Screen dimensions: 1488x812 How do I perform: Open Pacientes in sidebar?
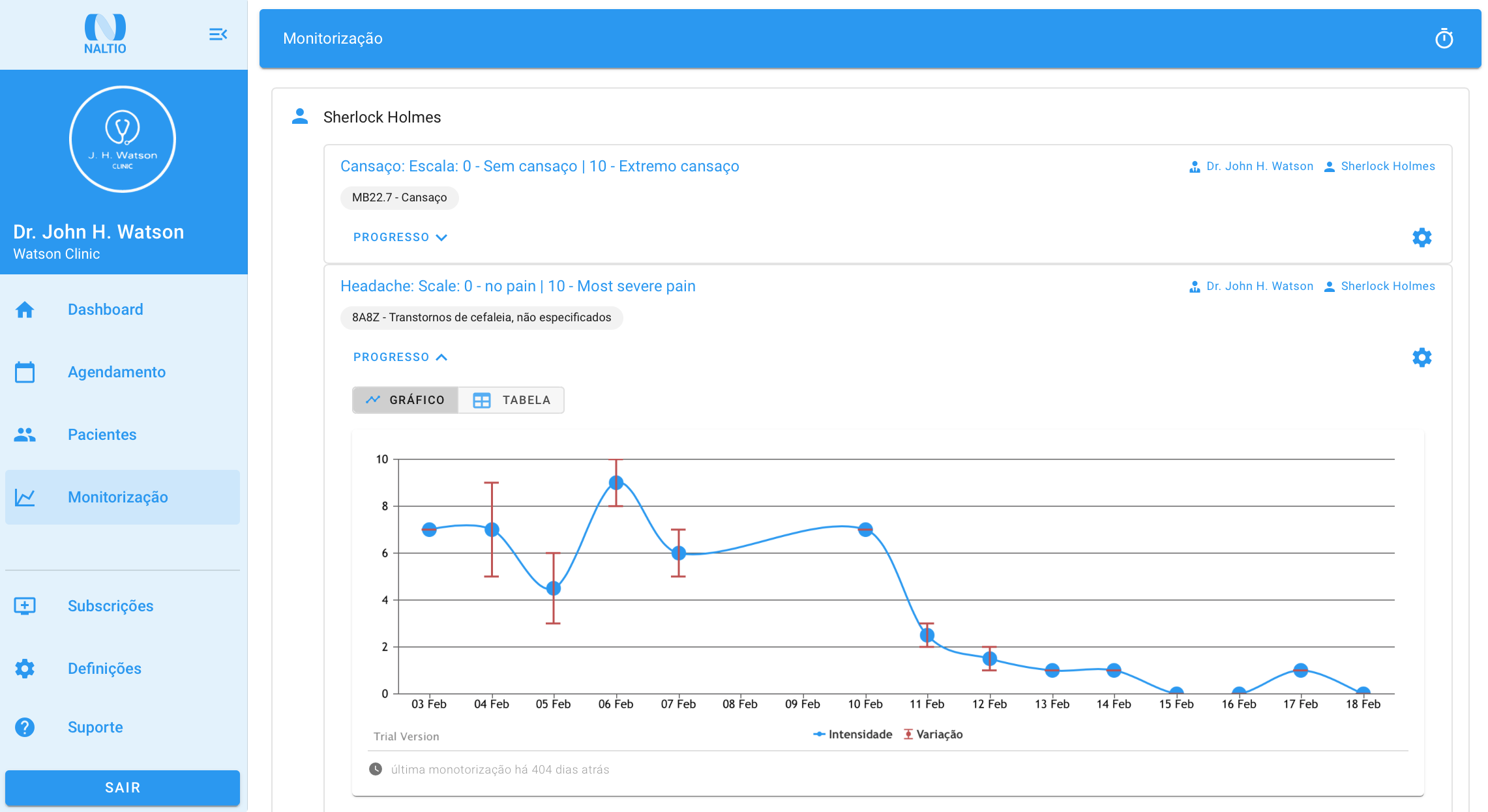pos(102,435)
